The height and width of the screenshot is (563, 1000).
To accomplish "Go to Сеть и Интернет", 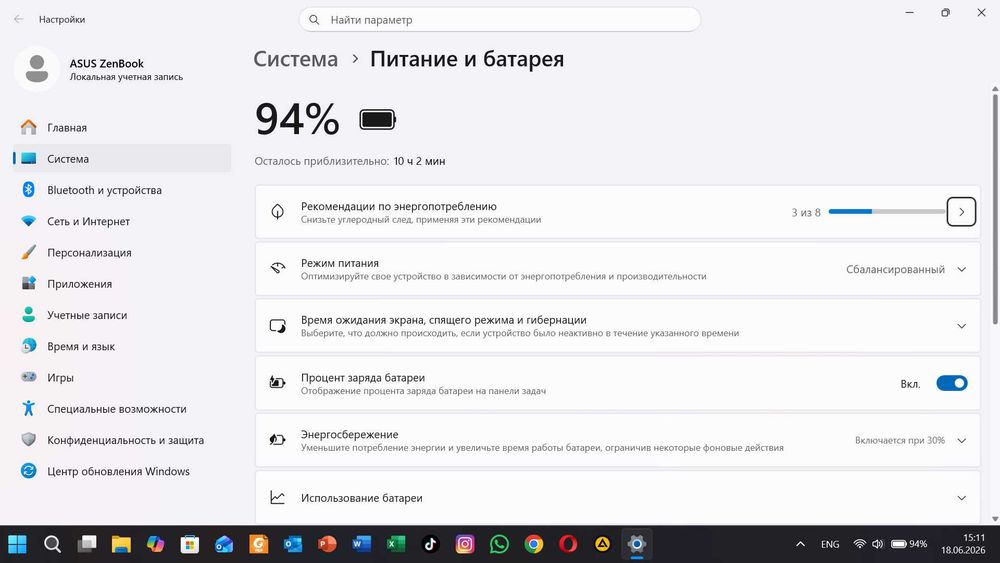I will [121, 221].
